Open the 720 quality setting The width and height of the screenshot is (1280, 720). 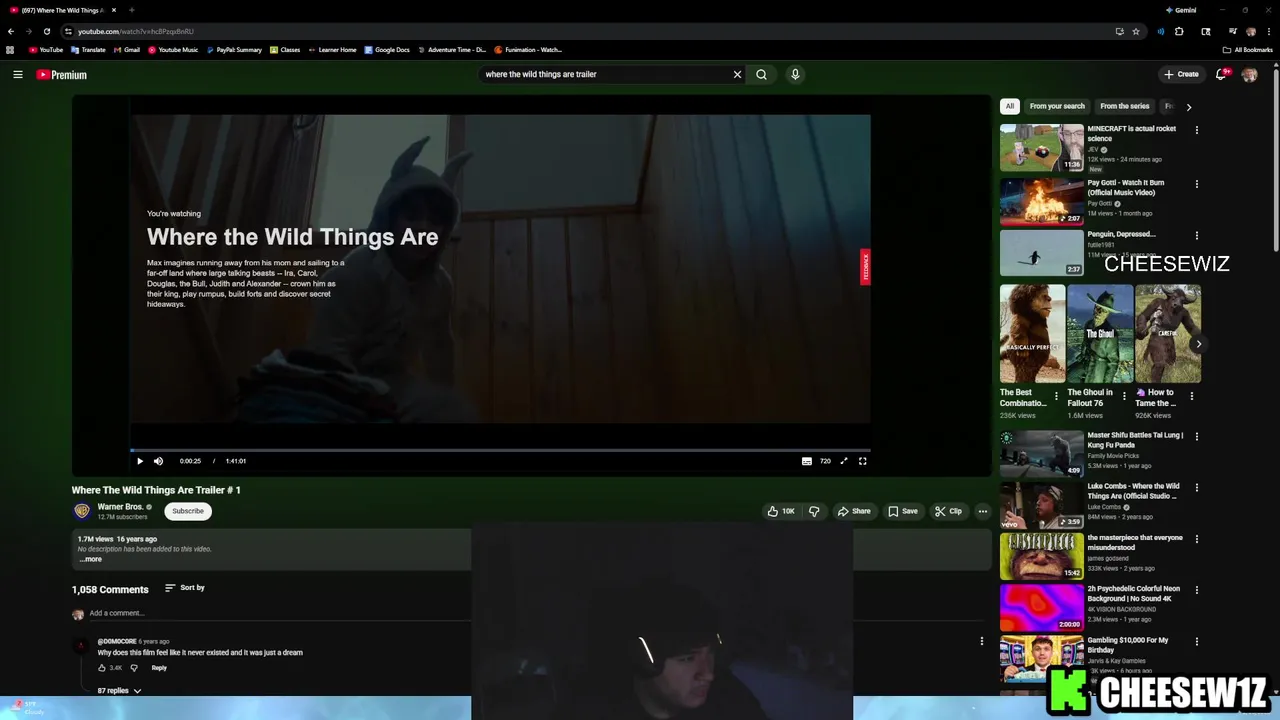point(825,461)
